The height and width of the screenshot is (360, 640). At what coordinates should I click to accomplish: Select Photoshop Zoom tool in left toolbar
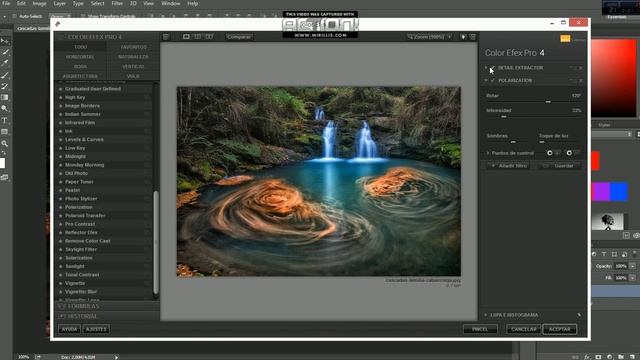[x=4, y=144]
